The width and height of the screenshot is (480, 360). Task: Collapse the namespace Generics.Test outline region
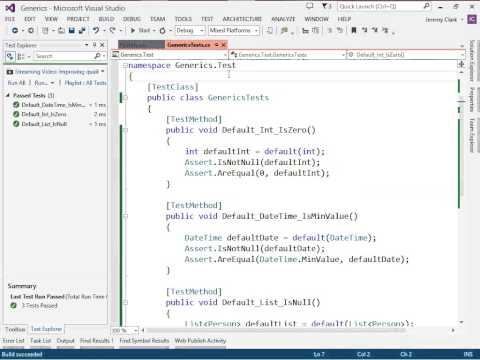pos(125,65)
